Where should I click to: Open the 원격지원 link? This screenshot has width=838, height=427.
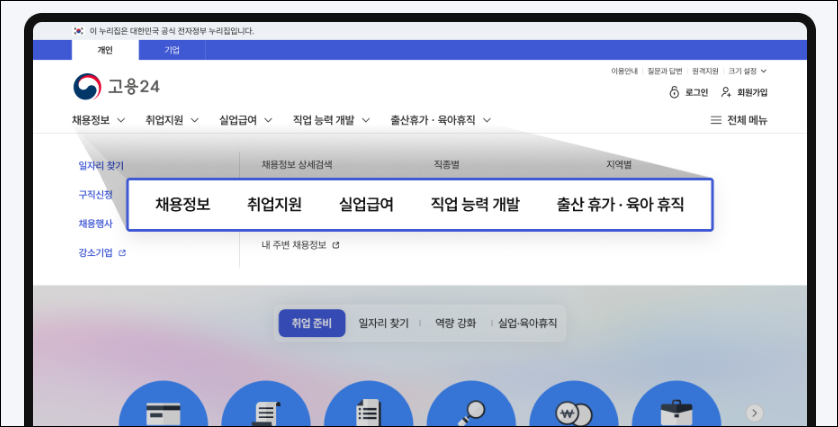705,71
